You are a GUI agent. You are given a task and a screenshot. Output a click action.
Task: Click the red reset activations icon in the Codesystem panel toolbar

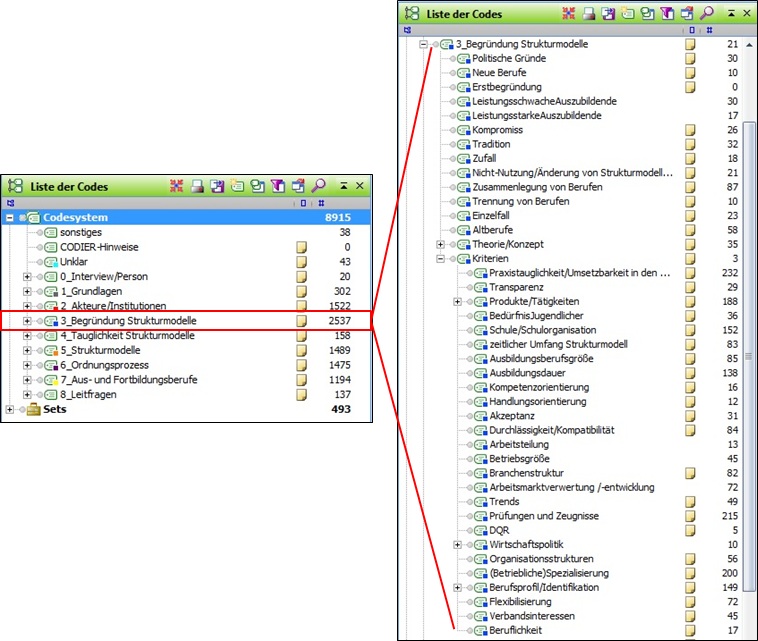pyautogui.click(x=177, y=186)
